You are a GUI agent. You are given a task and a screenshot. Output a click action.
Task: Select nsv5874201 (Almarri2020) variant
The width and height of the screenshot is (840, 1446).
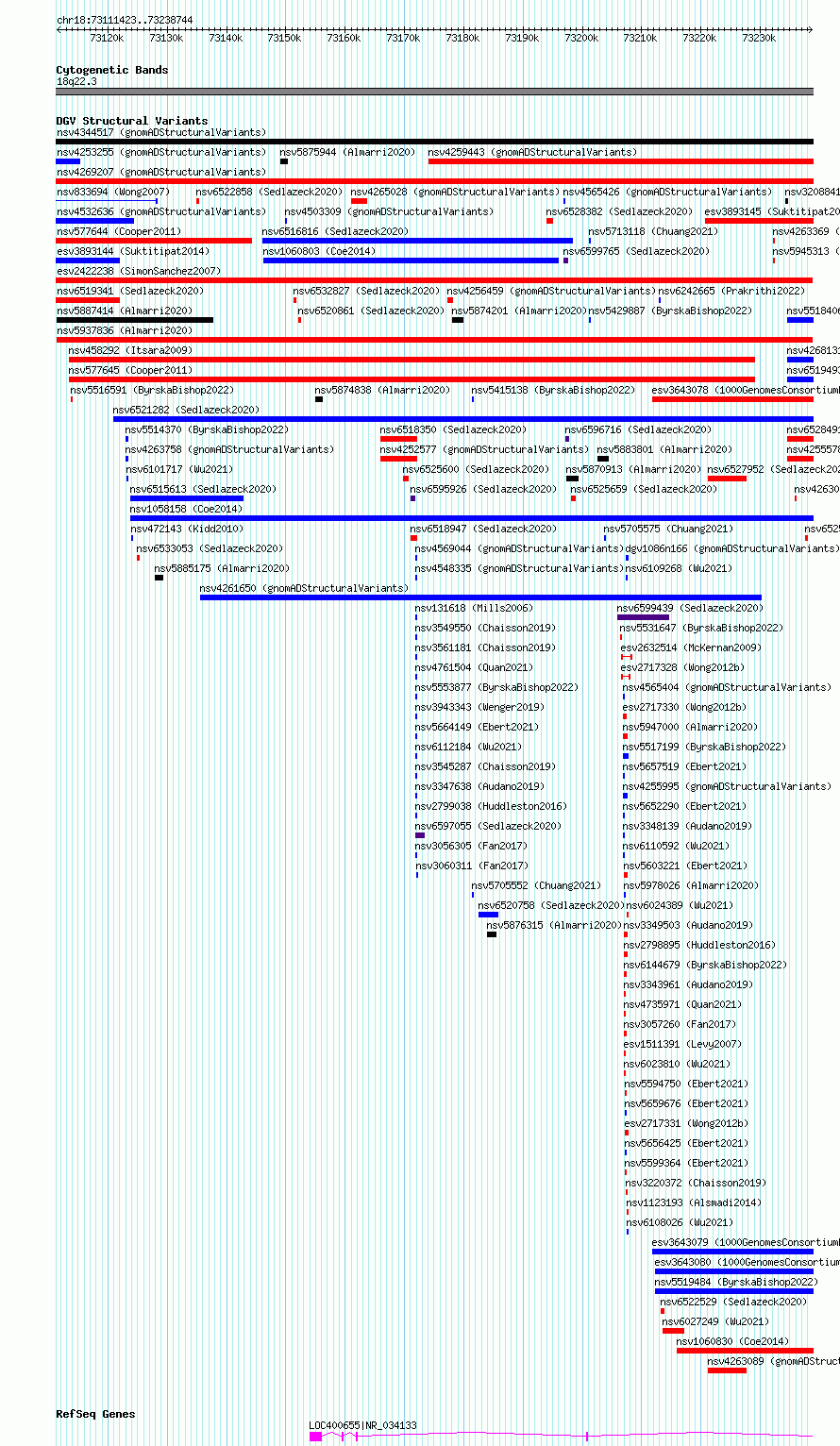pyautogui.click(x=519, y=311)
